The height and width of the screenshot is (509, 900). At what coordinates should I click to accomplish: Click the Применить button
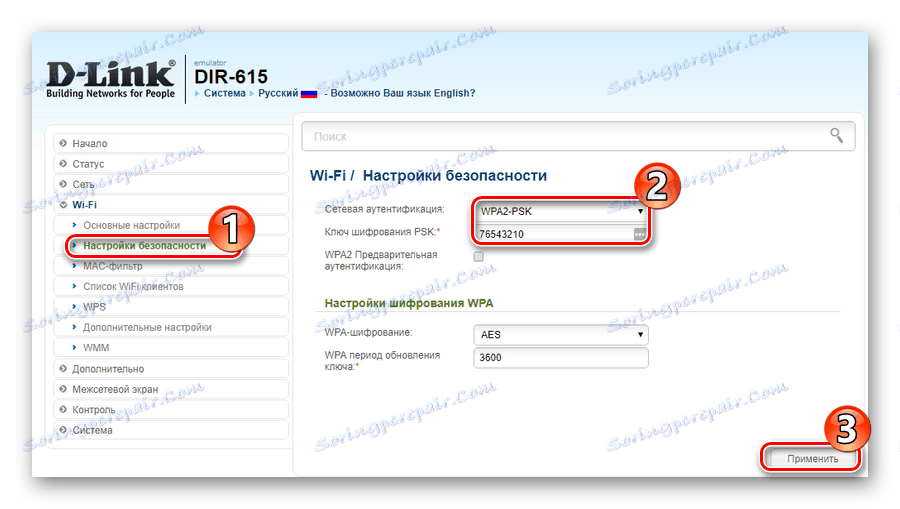click(812, 459)
